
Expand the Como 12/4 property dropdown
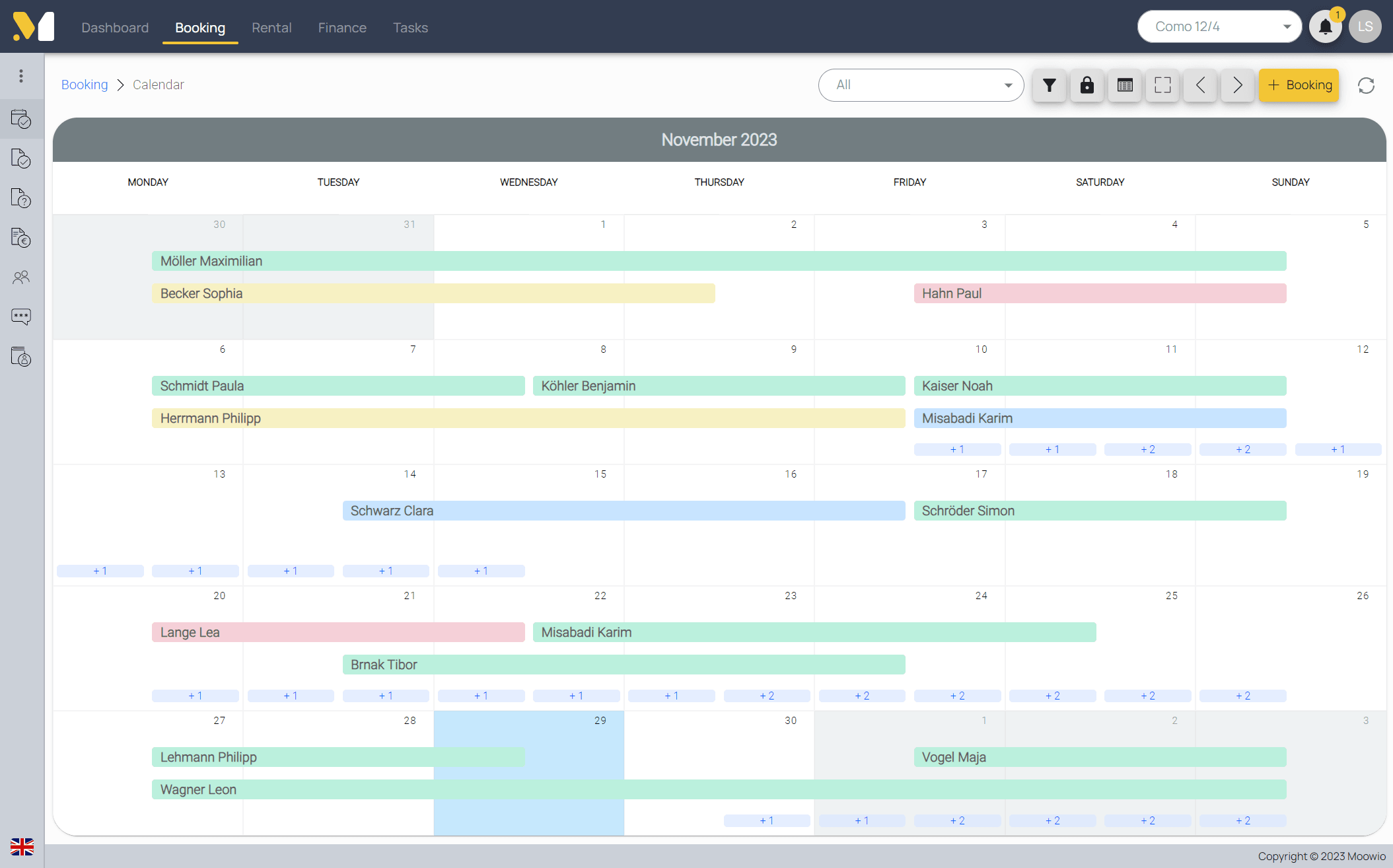1219,27
